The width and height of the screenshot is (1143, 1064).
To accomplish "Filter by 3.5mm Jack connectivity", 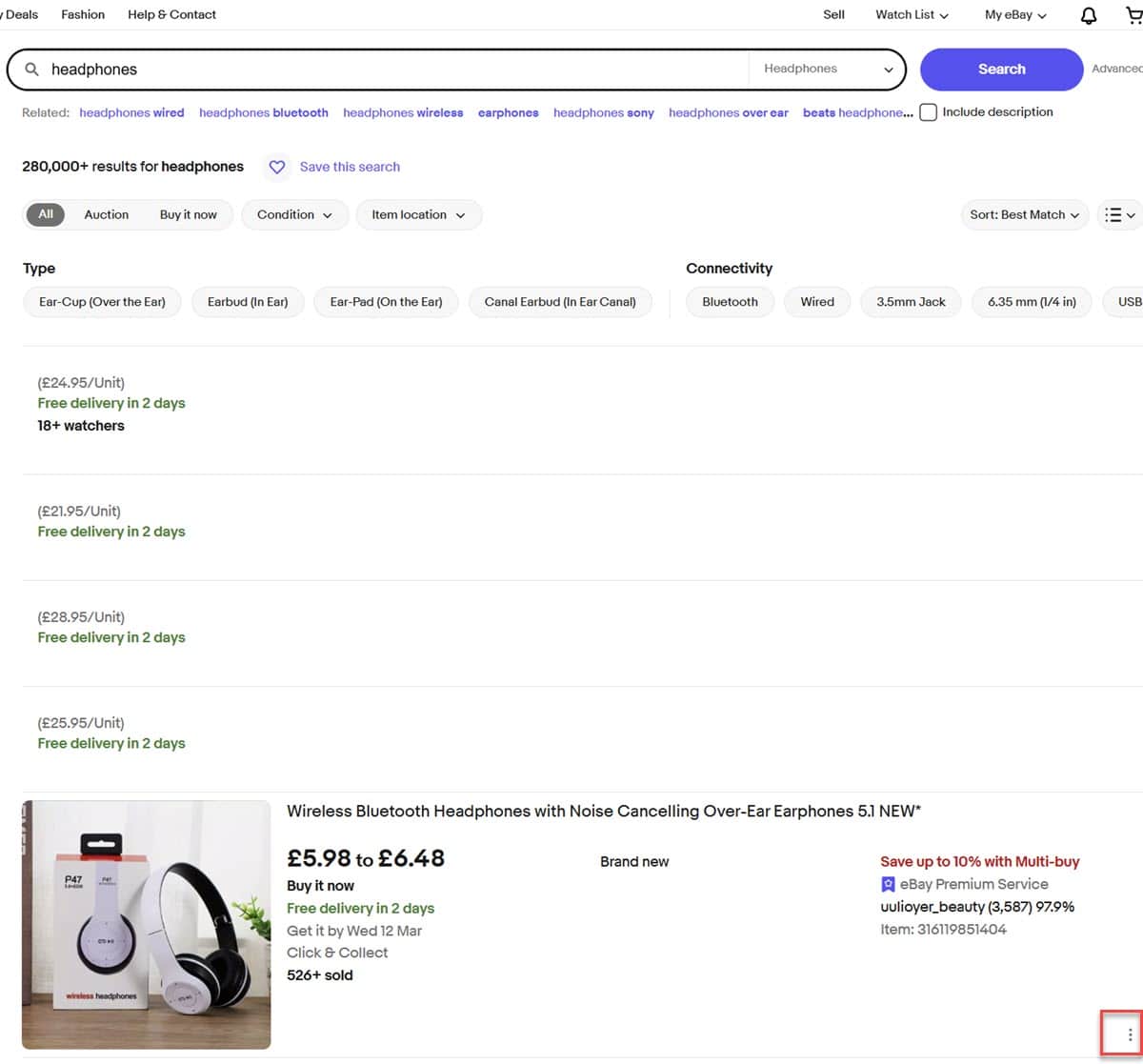I will 911,302.
